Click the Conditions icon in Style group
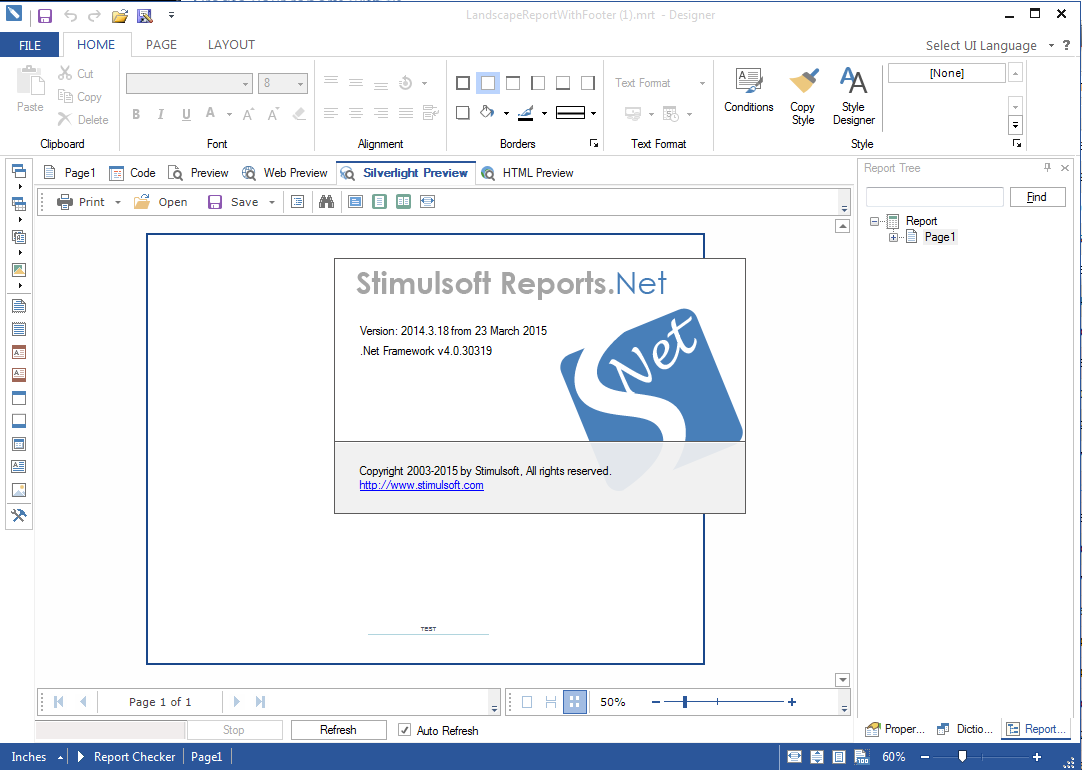Viewport: 1082px width, 770px height. coord(749,80)
